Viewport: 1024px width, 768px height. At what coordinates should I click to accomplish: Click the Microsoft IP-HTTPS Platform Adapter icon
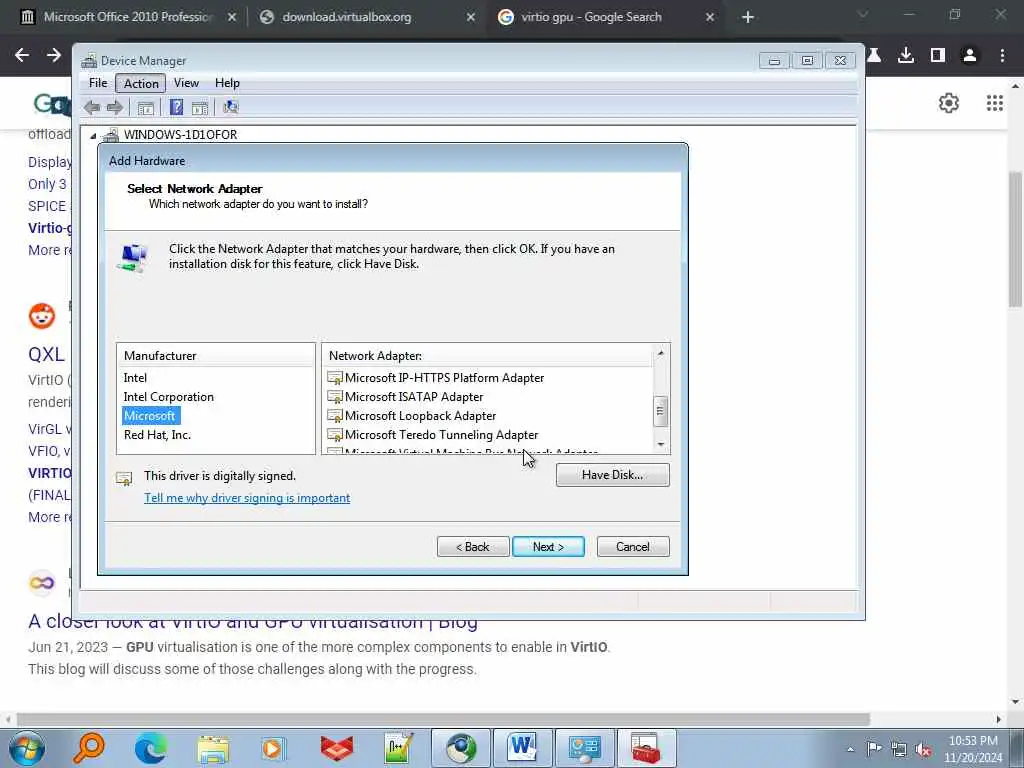click(x=335, y=377)
